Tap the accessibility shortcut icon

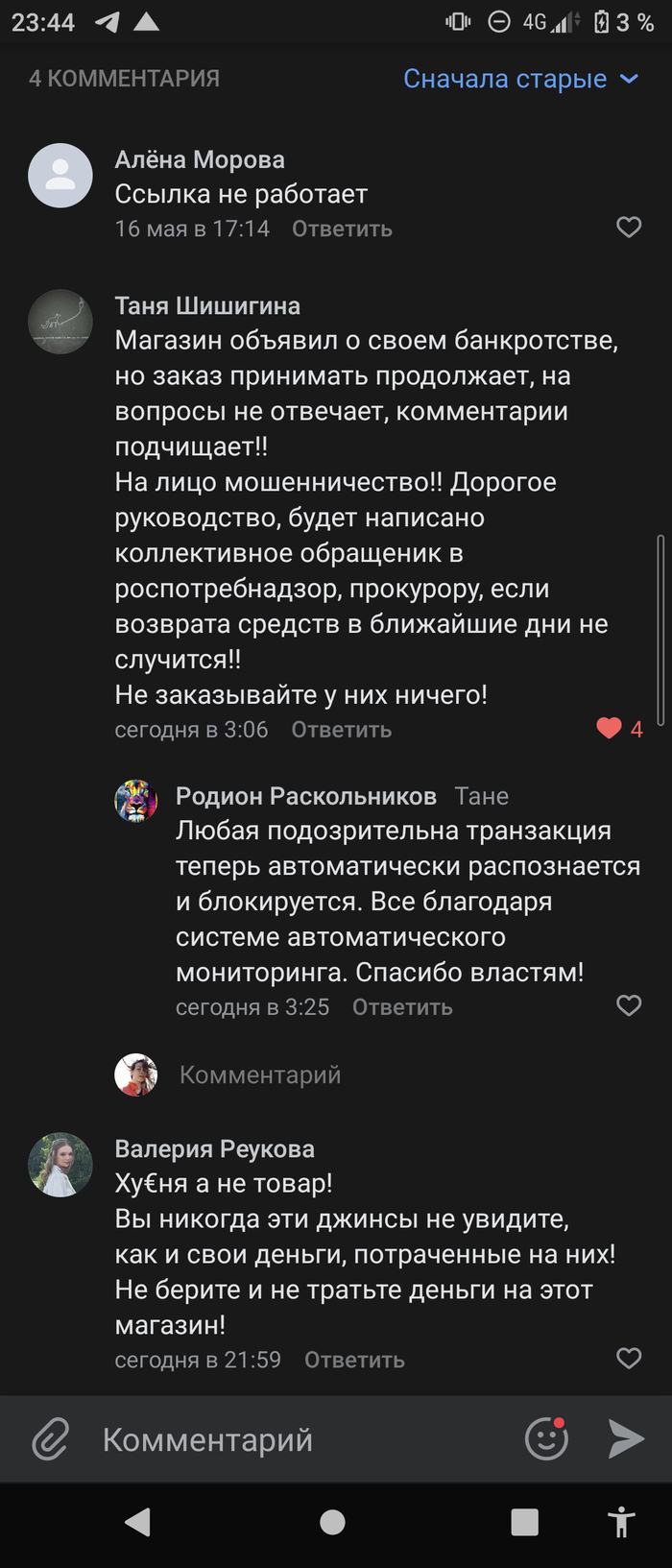[621, 1522]
